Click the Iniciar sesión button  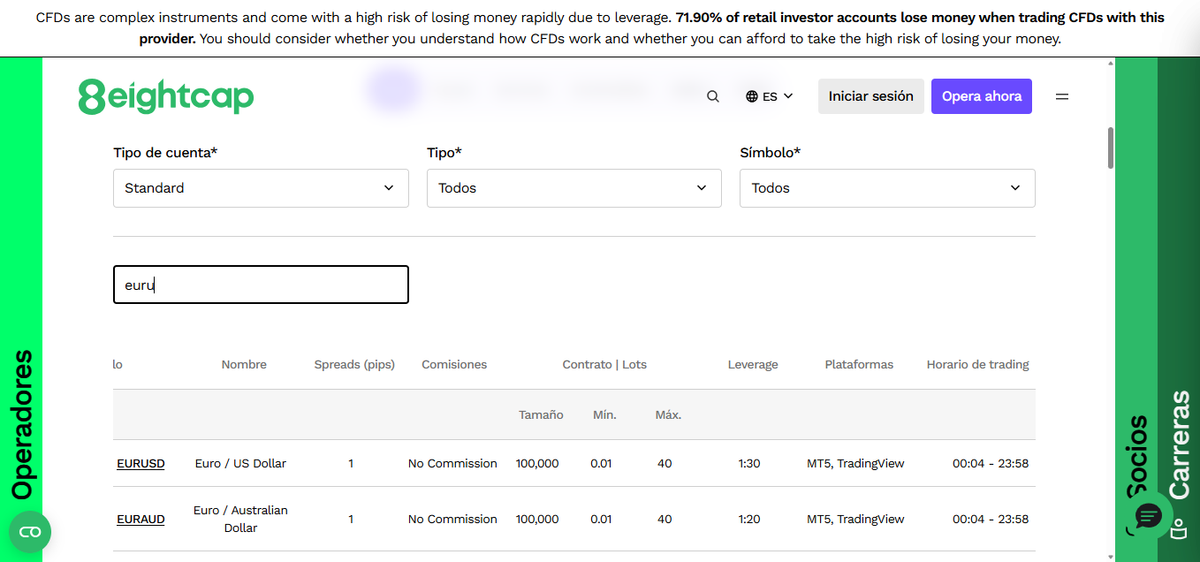[x=871, y=96]
